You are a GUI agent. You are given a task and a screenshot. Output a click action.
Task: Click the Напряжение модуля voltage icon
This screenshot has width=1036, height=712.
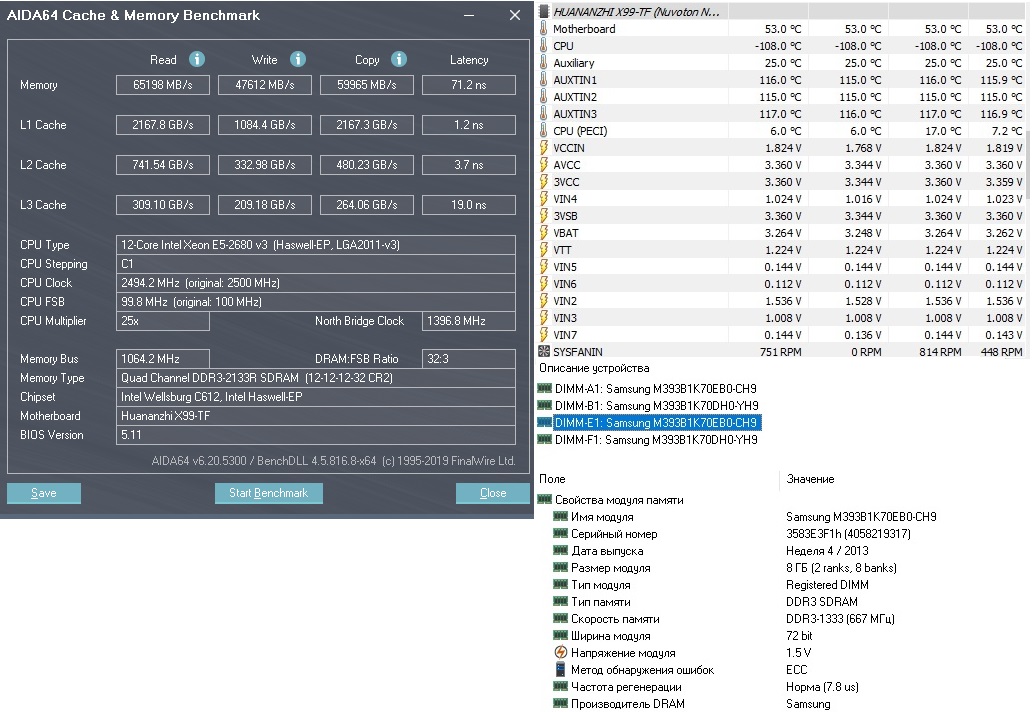(560, 652)
